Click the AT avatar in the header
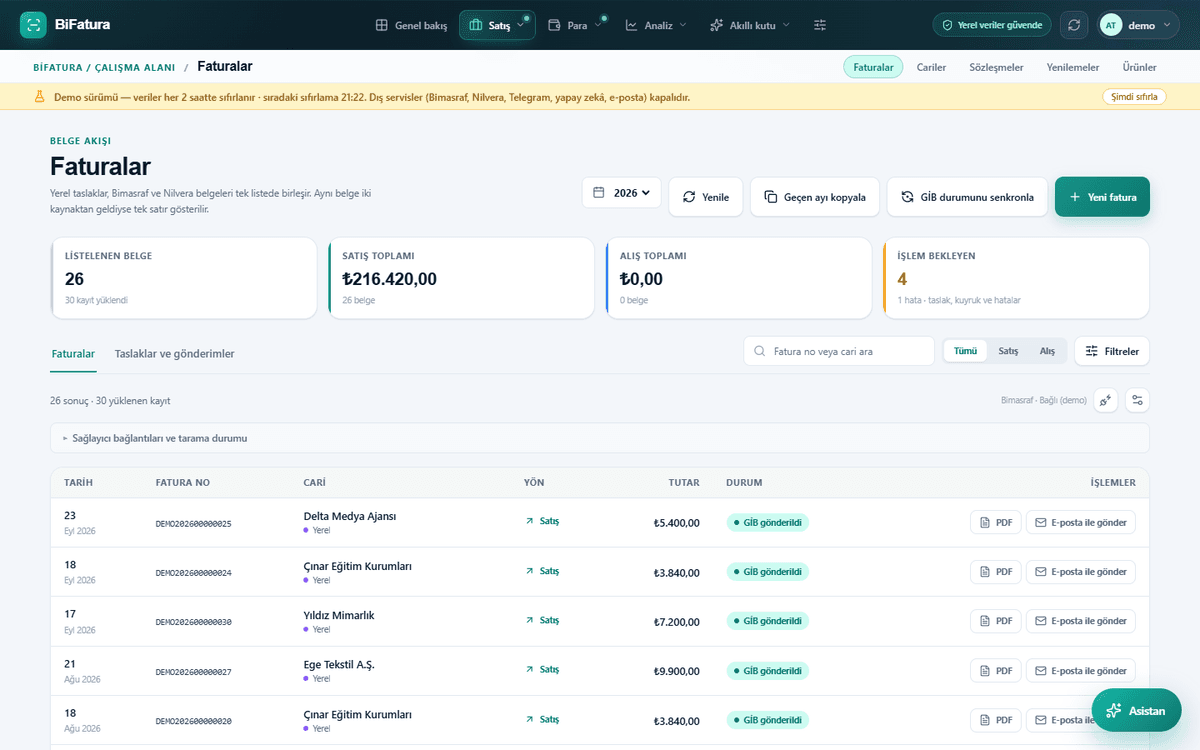This screenshot has height=750, width=1200. [1111, 25]
